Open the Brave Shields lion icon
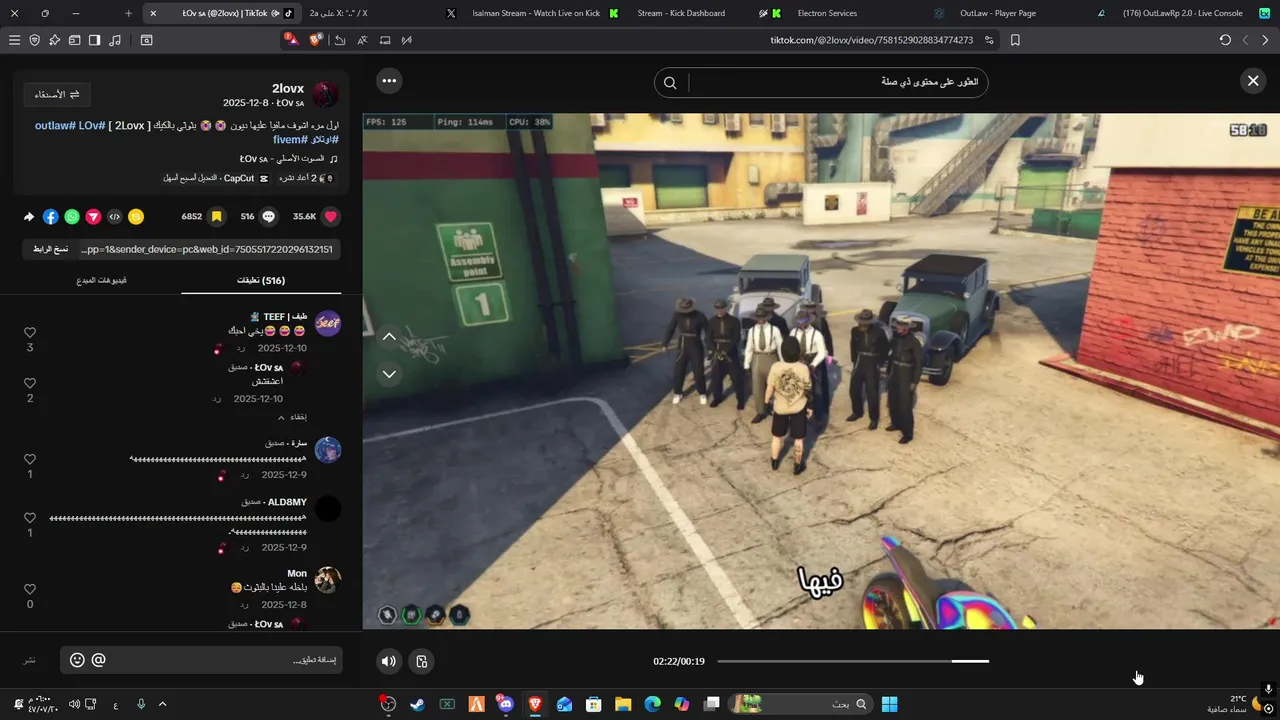The image size is (1280, 720). coord(316,40)
